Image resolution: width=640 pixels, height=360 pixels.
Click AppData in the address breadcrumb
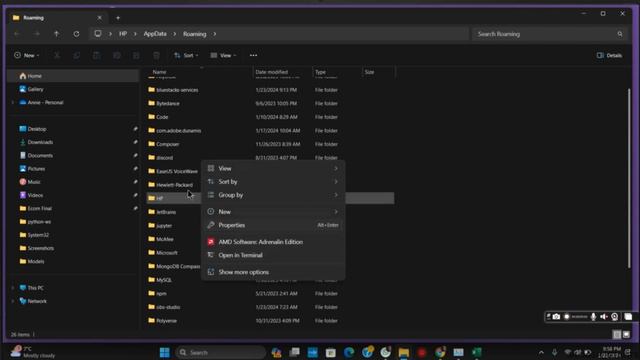155,34
